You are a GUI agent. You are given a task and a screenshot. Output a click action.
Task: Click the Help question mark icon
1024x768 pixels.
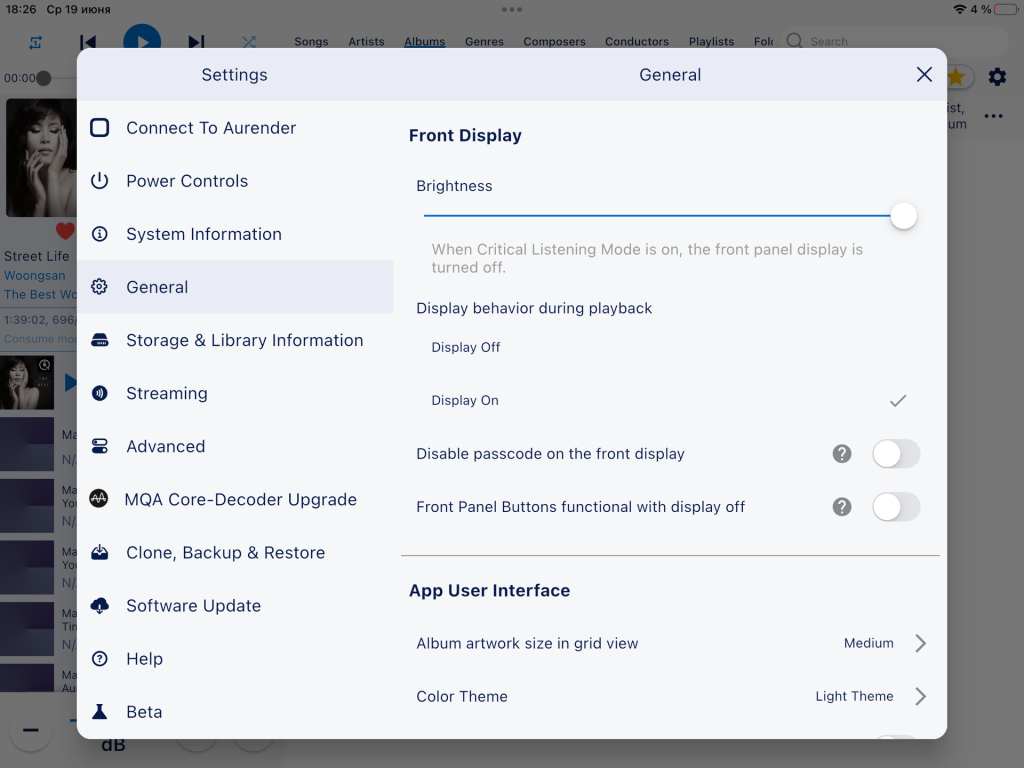coord(99,658)
